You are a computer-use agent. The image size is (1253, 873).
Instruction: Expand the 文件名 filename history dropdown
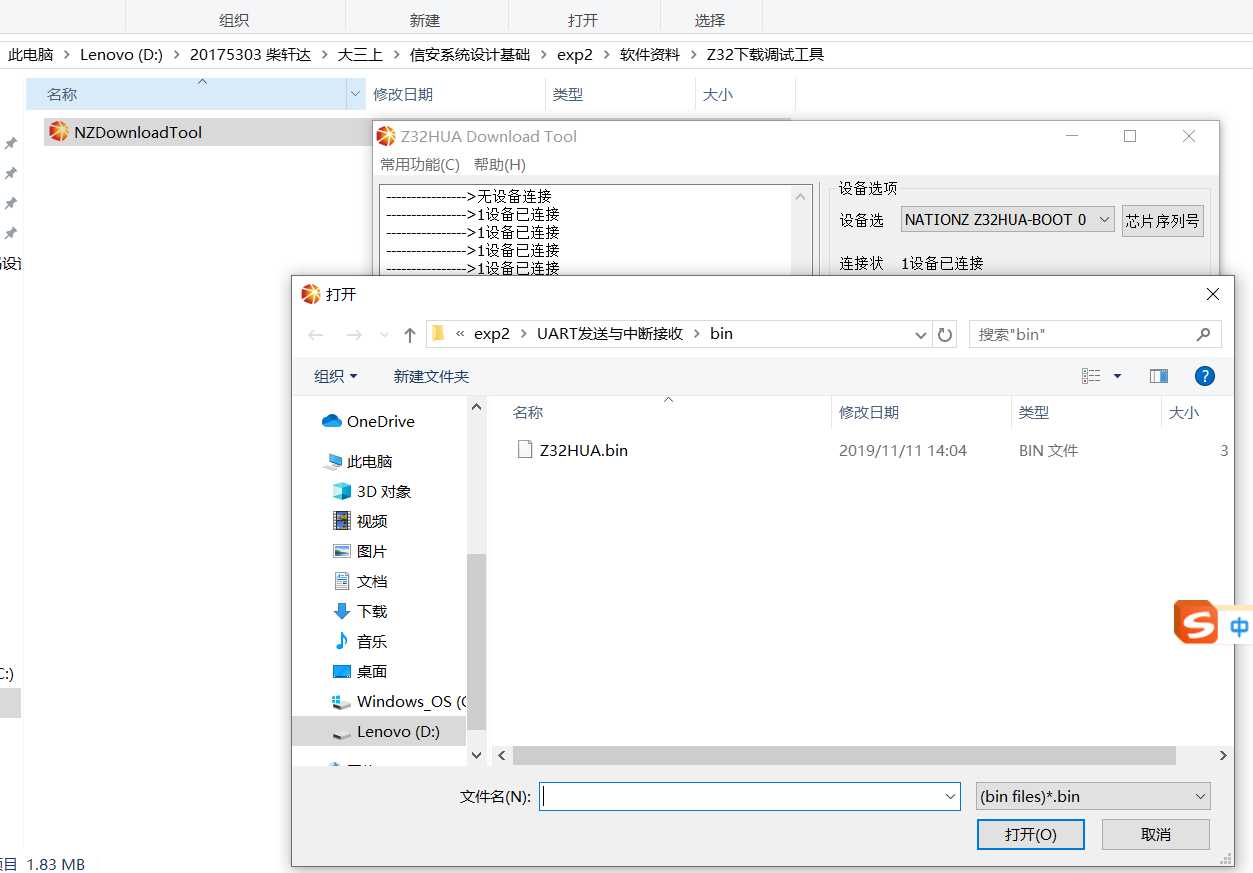[950, 797]
